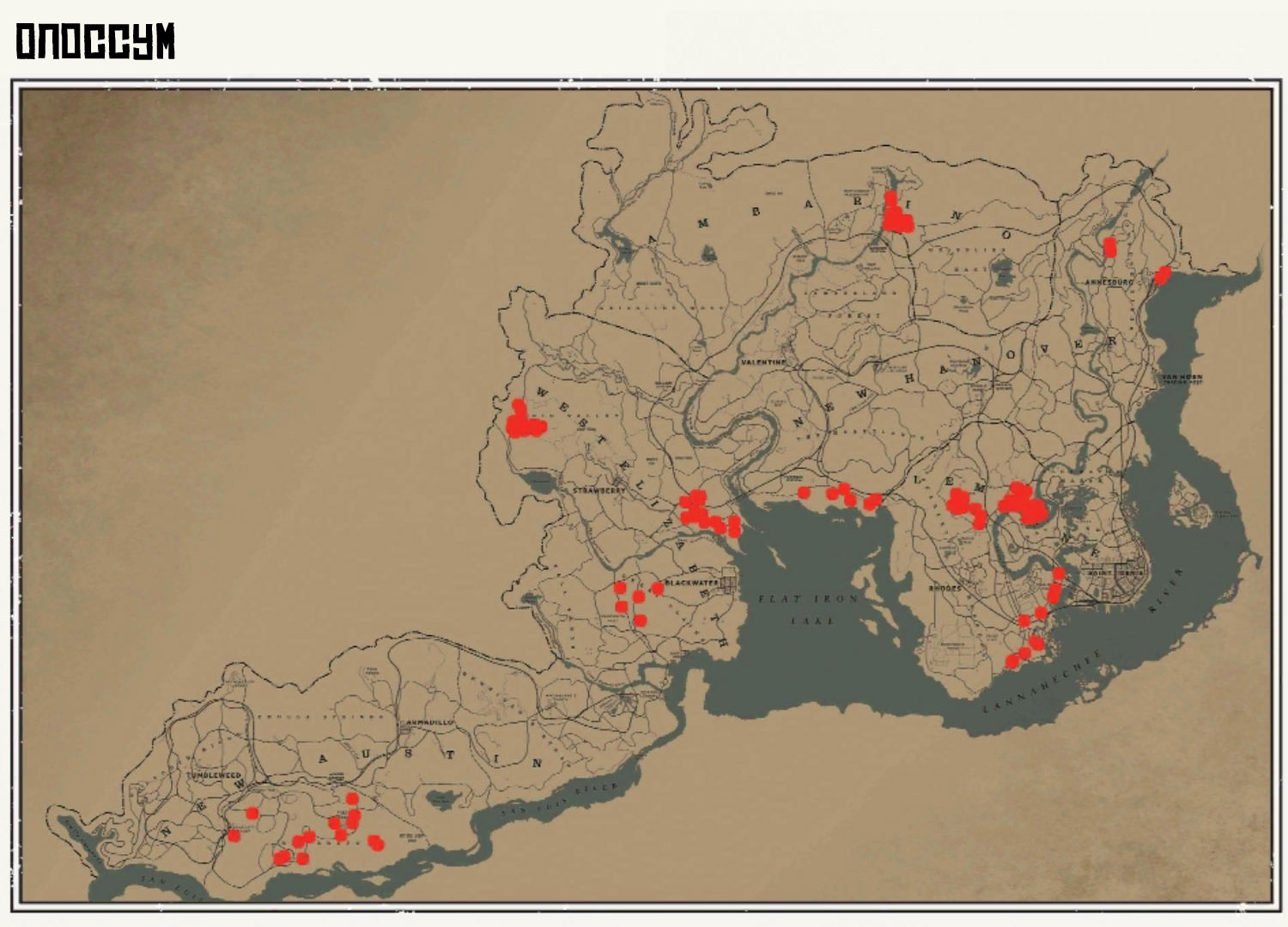Select the red marker cluster in Ambarino
This screenshot has height=927, width=1288.
(897, 213)
